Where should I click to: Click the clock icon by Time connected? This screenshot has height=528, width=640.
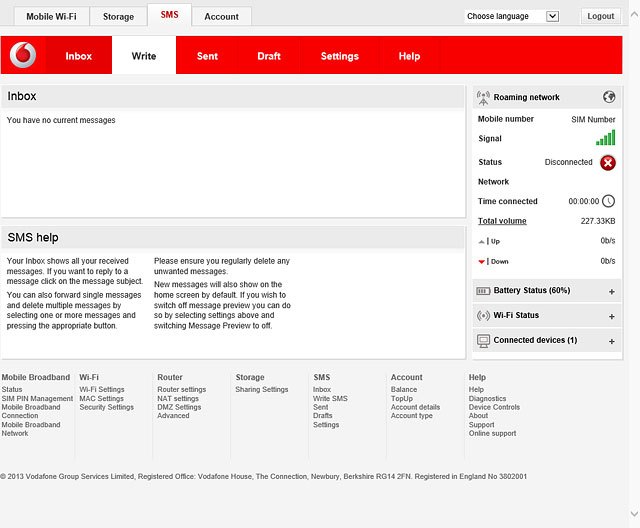608,201
